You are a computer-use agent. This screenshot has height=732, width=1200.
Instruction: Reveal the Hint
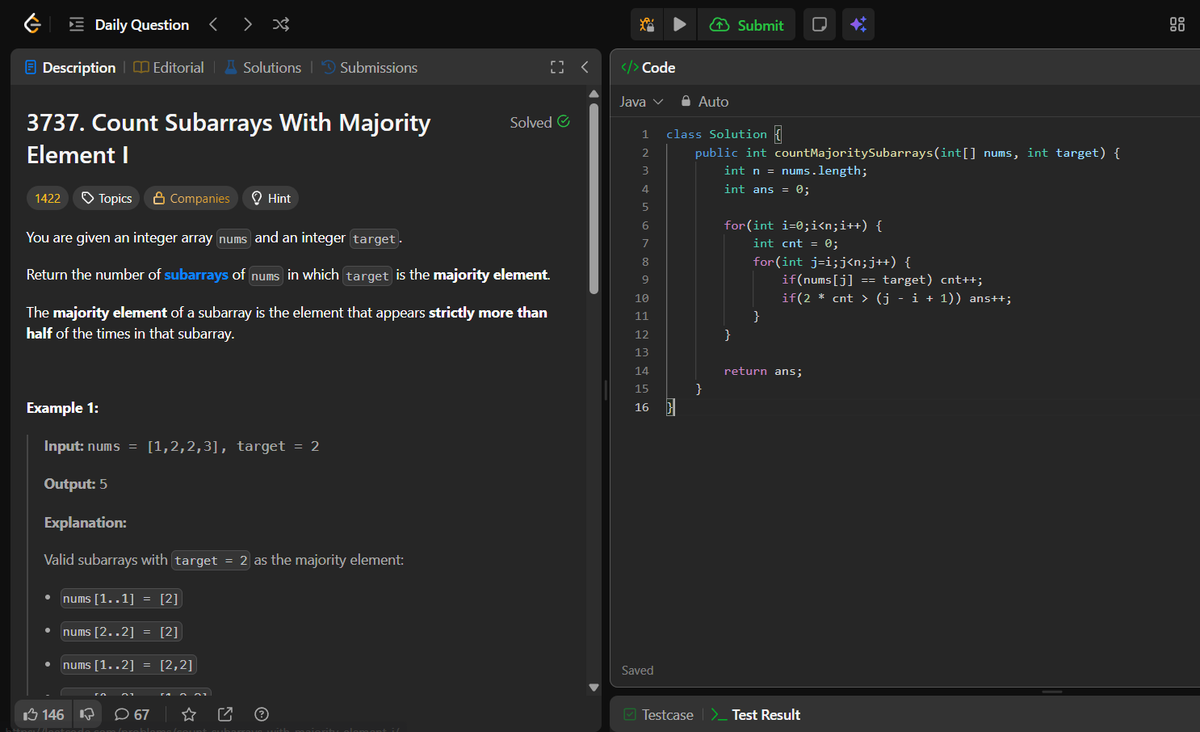[x=270, y=198]
